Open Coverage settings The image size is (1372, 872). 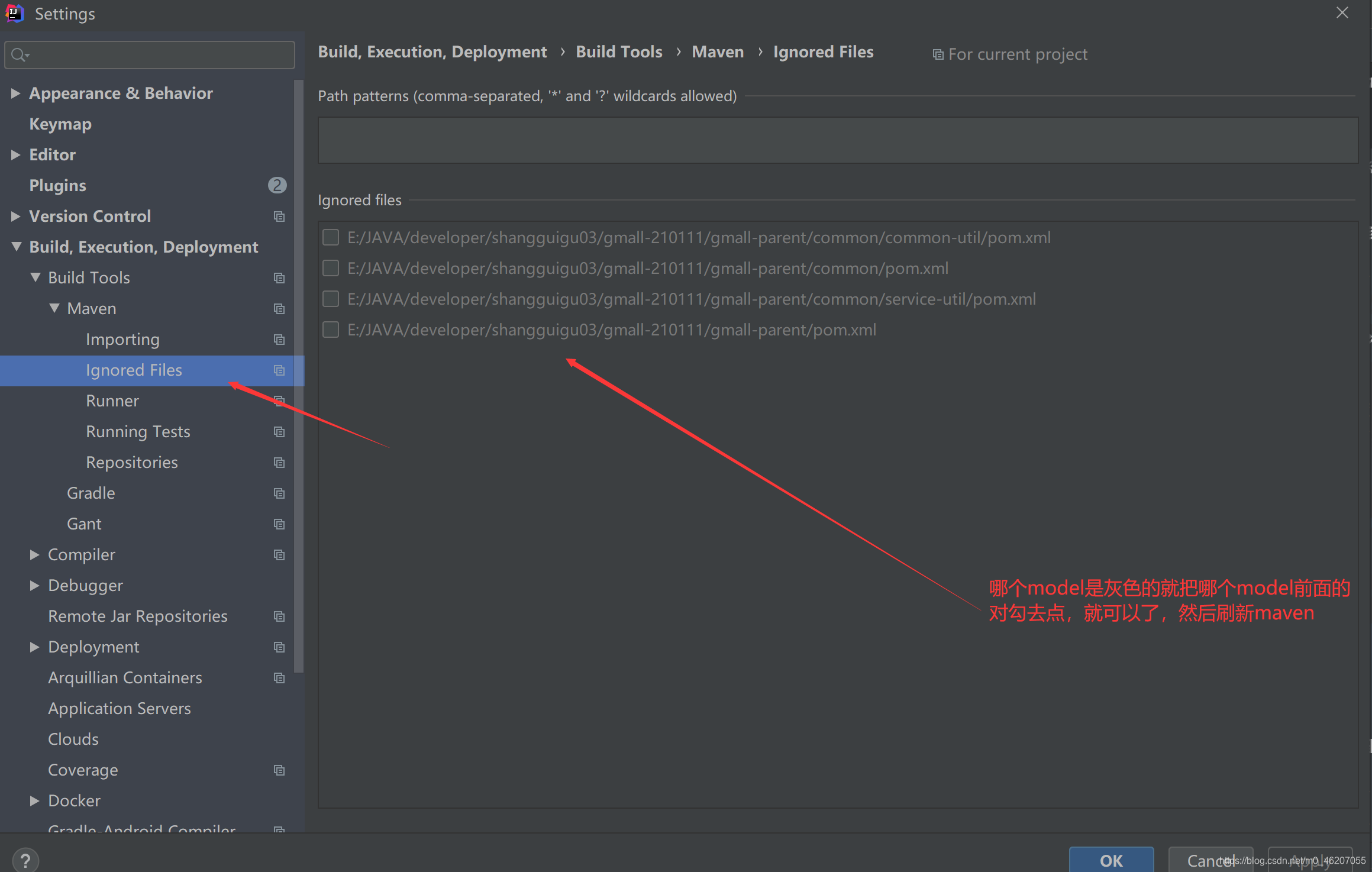click(x=83, y=770)
